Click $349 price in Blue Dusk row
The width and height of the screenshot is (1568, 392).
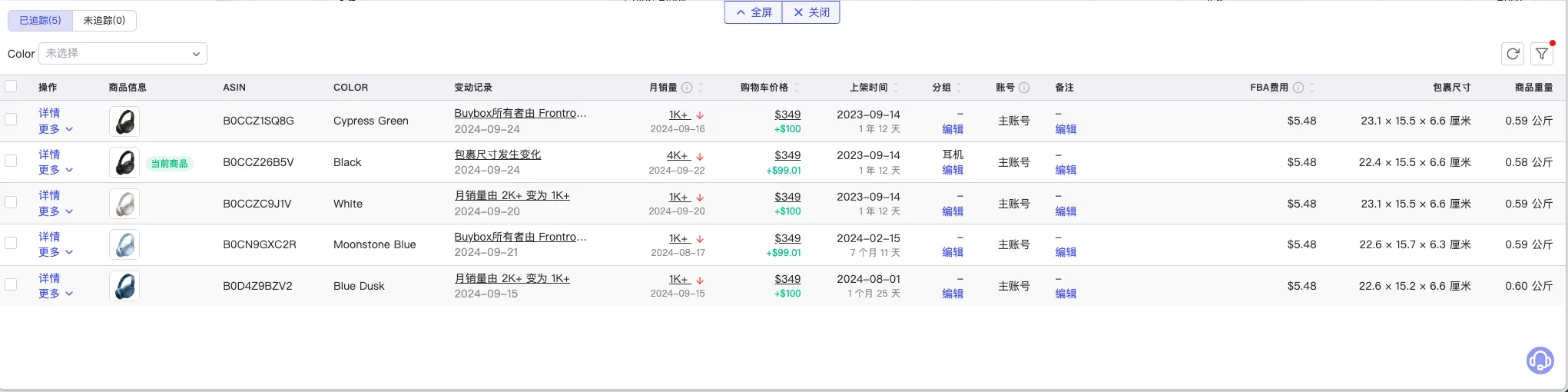[787, 279]
